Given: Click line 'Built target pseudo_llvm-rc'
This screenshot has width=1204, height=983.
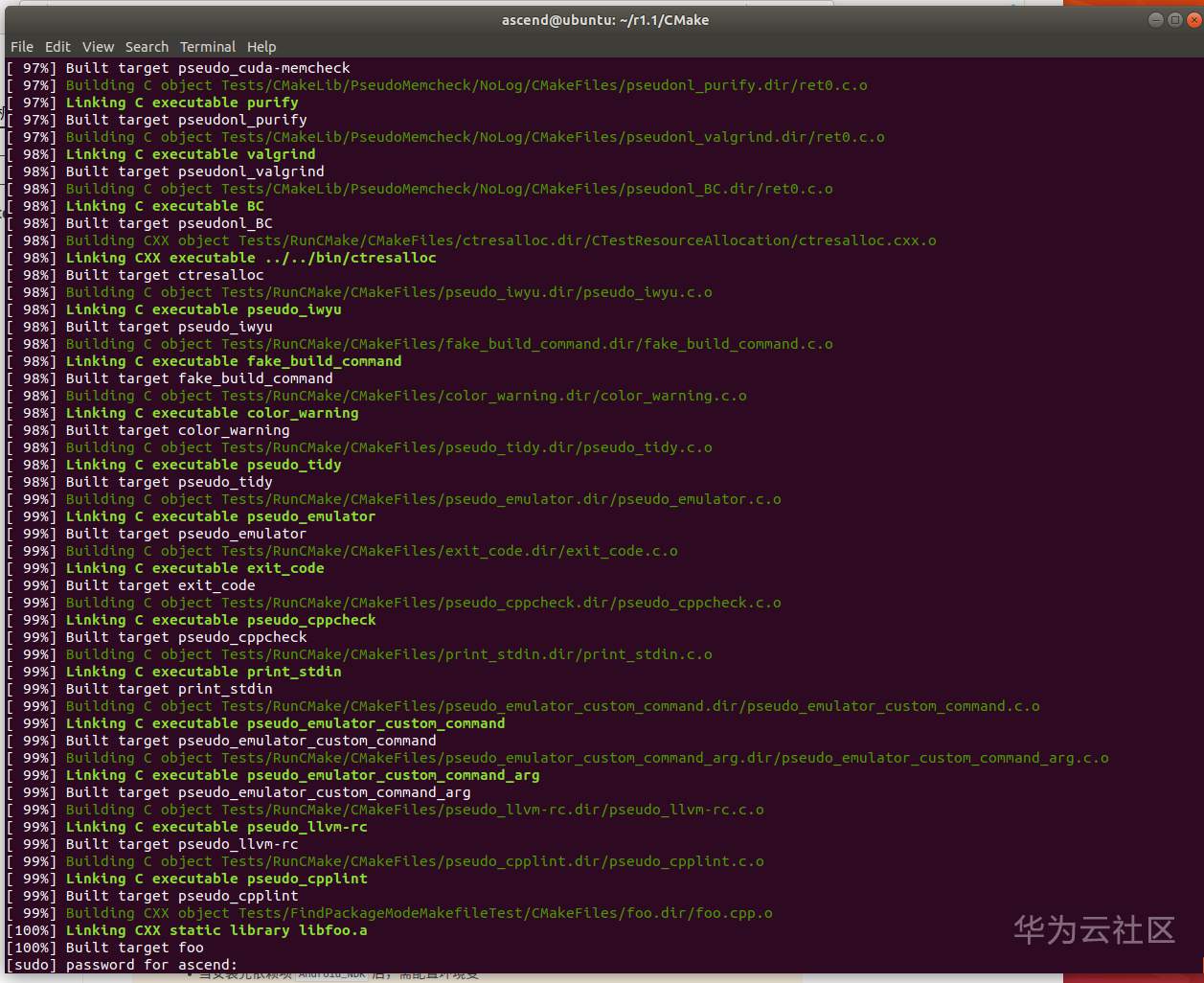Looking at the screenshot, I should click(152, 844).
